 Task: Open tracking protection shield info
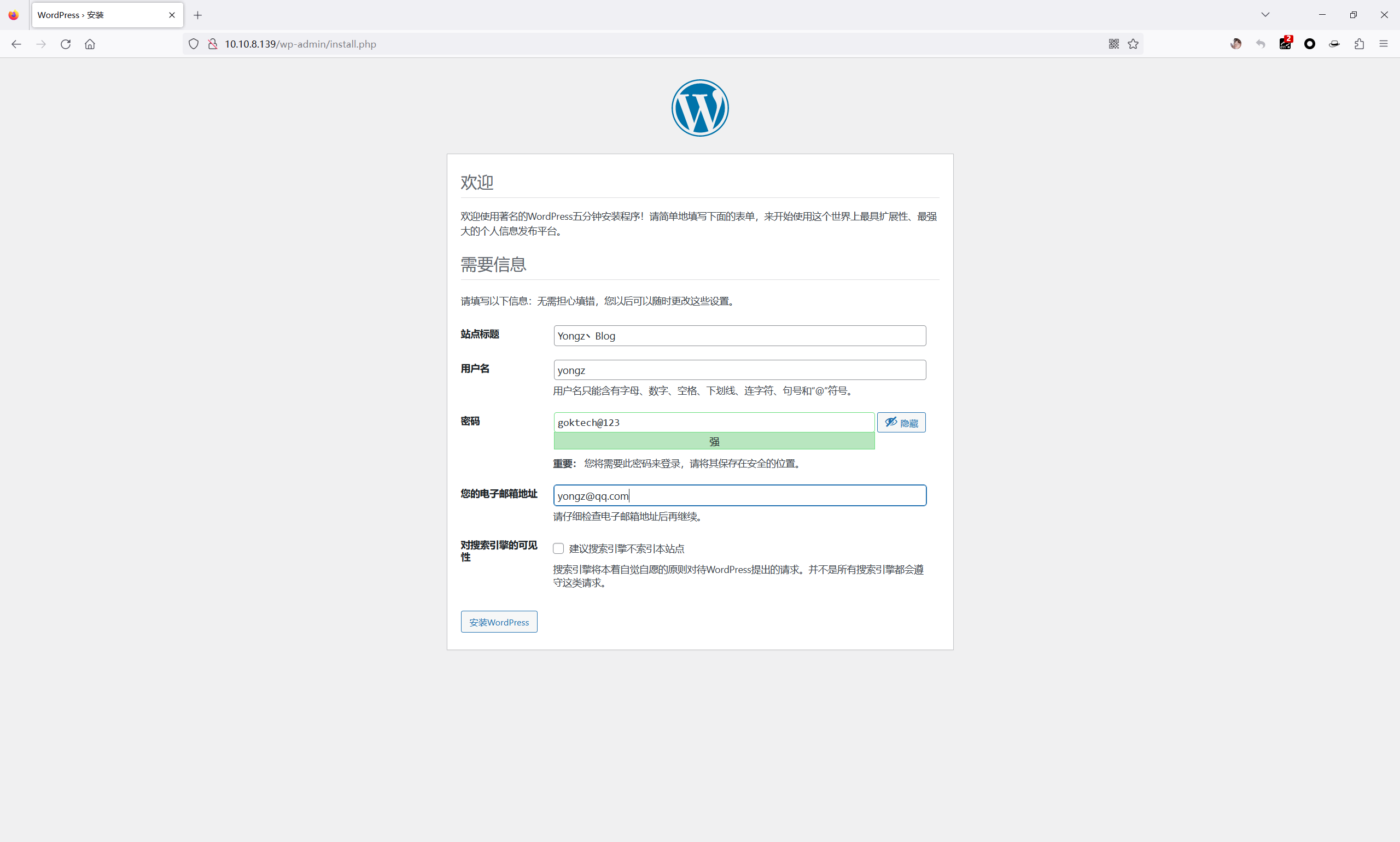194,44
